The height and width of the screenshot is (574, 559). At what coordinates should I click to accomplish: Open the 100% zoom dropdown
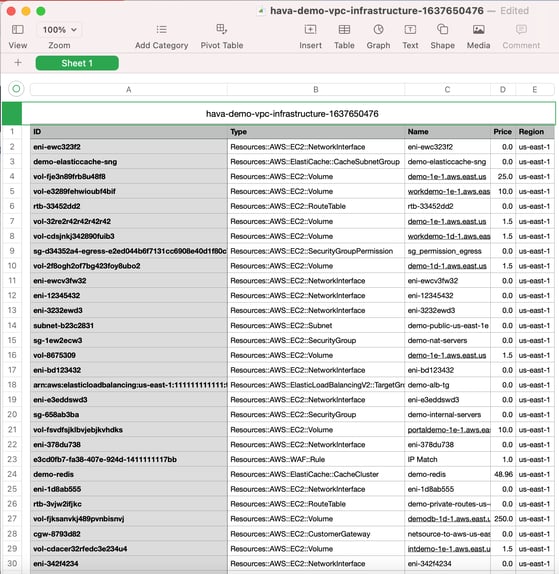59,30
